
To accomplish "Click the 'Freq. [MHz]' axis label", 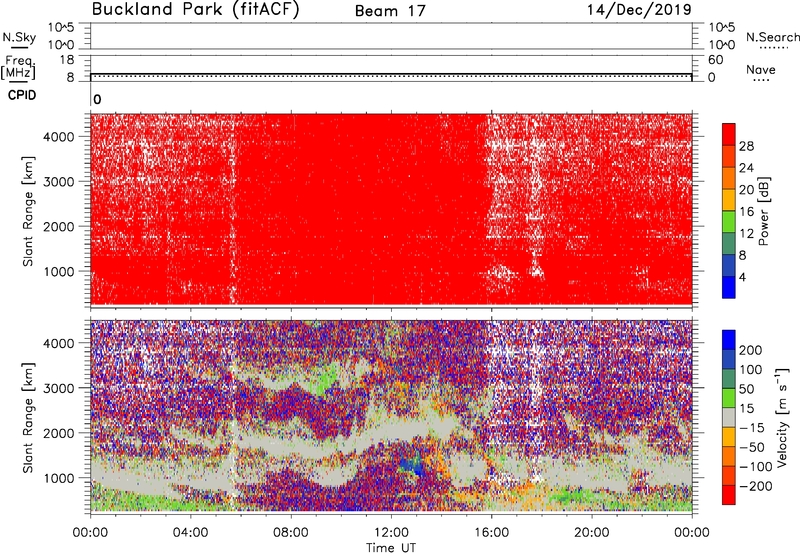I will tap(19, 67).
